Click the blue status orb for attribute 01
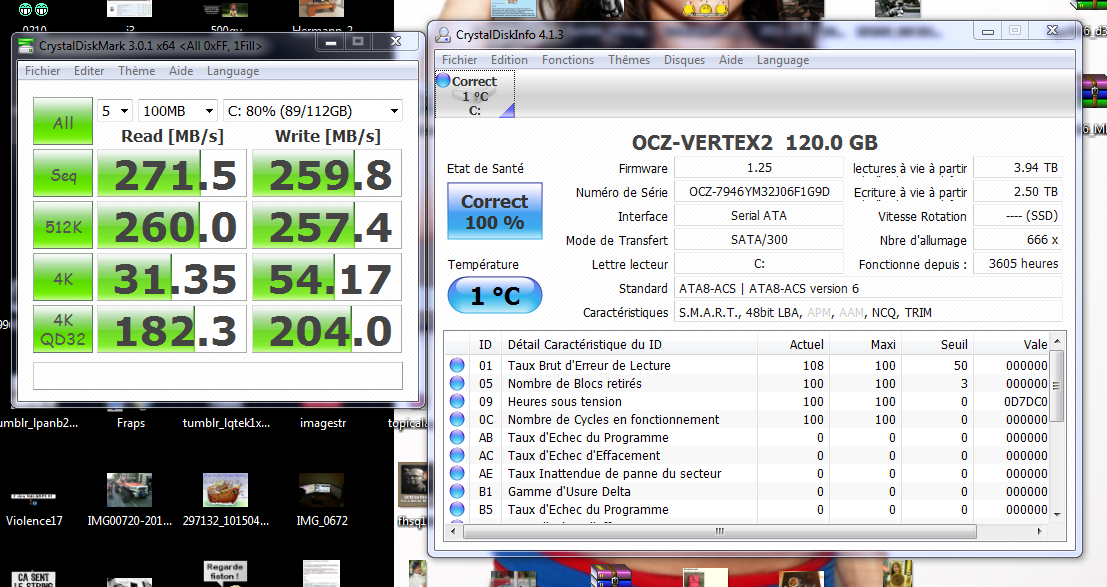 457,366
